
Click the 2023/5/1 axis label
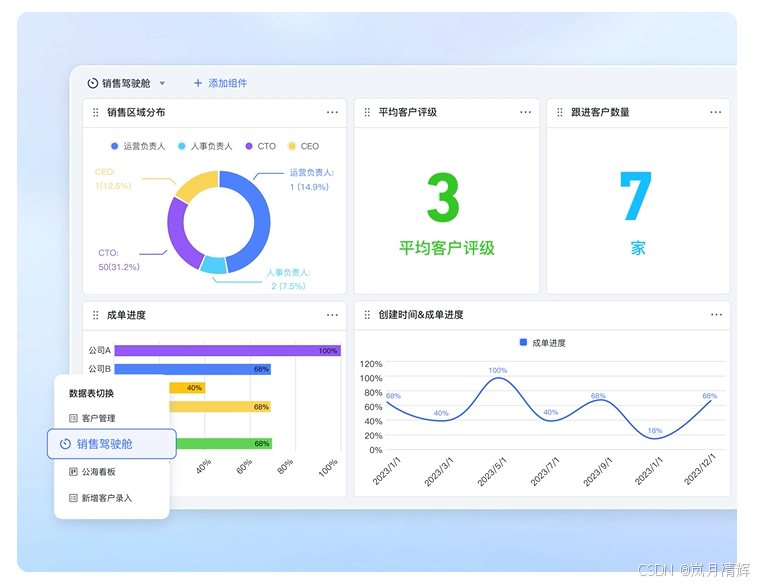click(x=492, y=472)
